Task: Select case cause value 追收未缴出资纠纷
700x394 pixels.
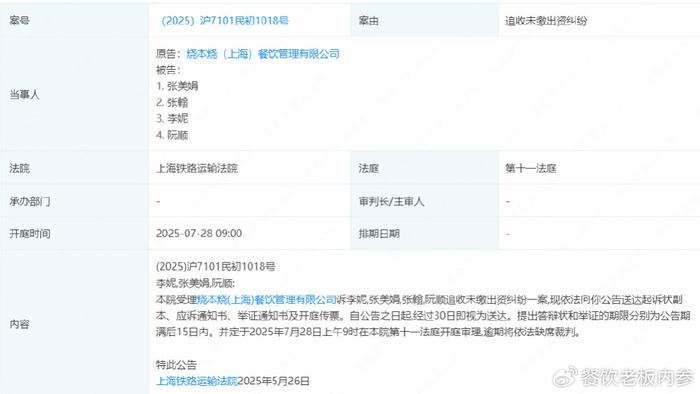Action: click(x=546, y=21)
